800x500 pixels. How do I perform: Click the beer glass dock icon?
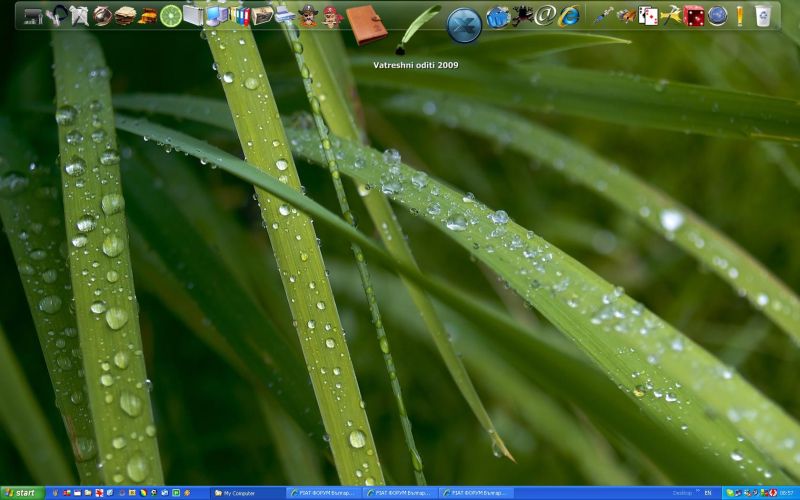click(740, 16)
